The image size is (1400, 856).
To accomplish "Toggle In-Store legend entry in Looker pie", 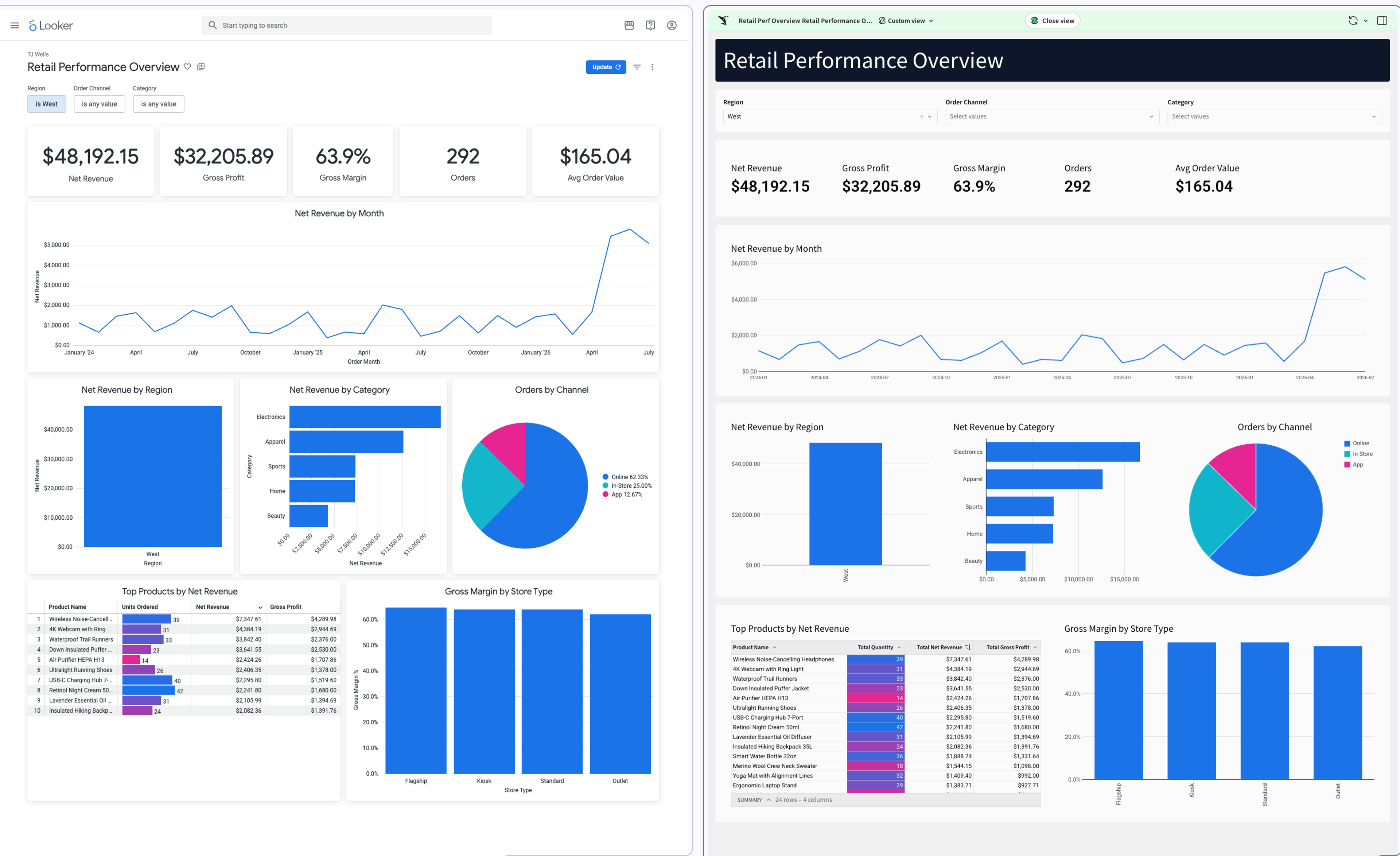I will click(627, 486).
